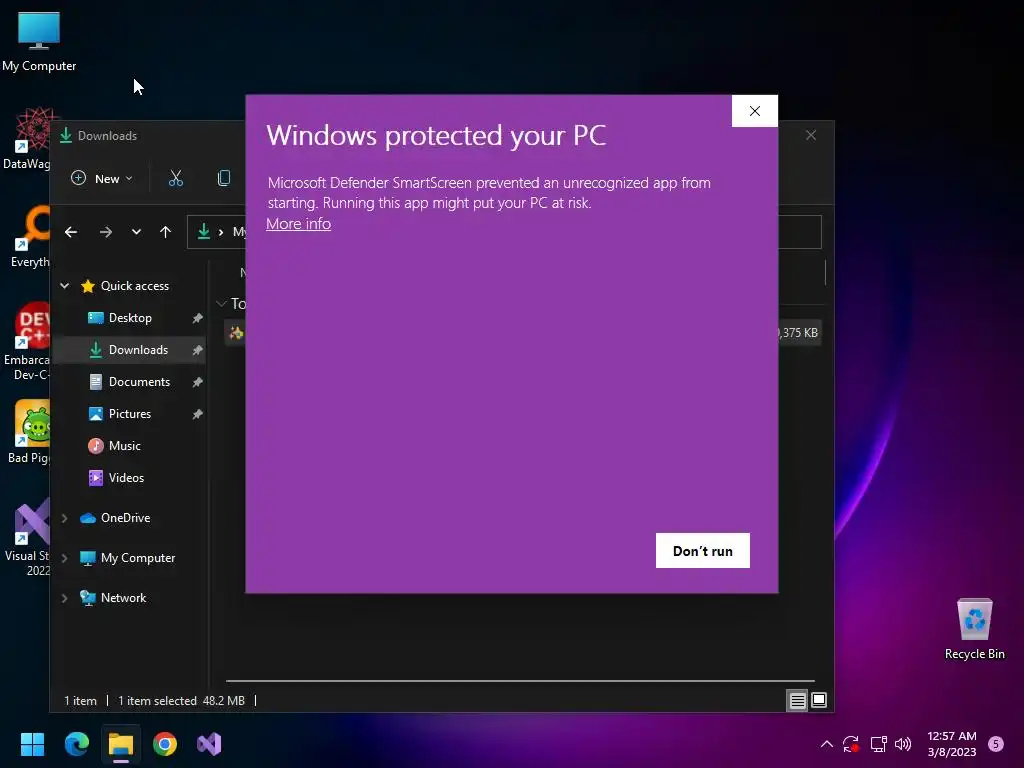
Task: Select the Visual Studio 2022 desktop shortcut
Action: 27,537
